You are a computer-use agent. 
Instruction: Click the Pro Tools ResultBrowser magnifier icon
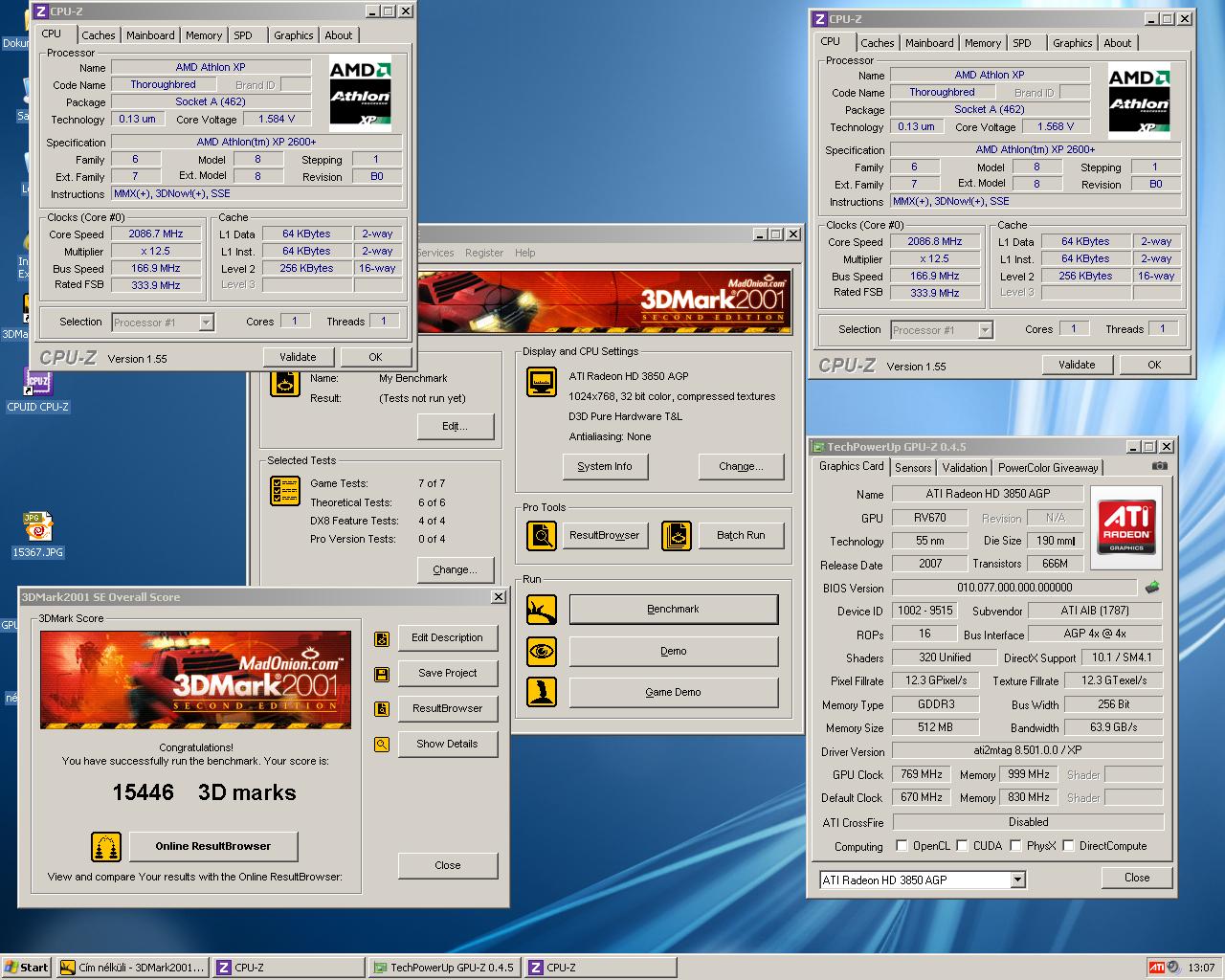(542, 535)
